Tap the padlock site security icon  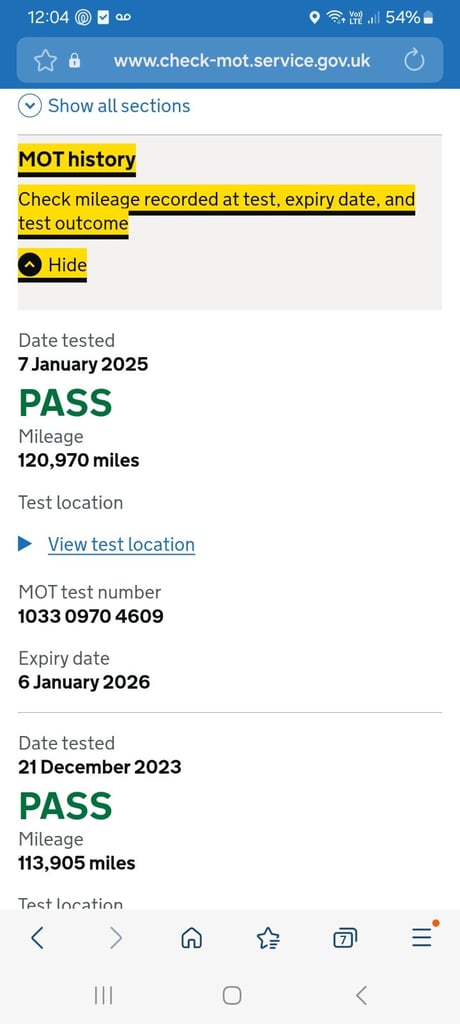[74, 61]
